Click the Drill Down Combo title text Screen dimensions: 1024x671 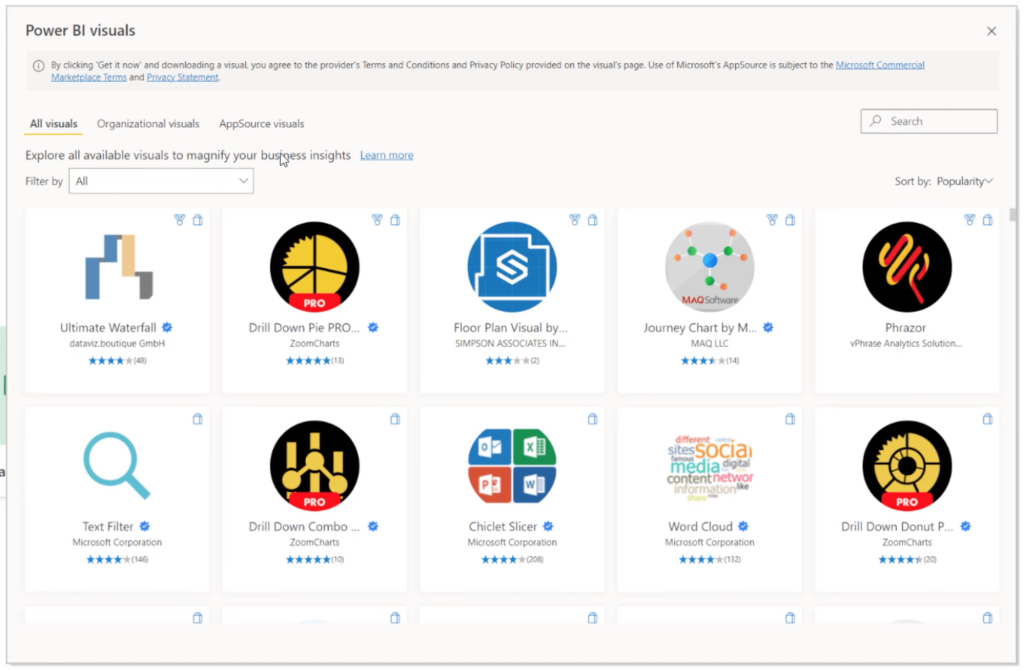tap(304, 527)
